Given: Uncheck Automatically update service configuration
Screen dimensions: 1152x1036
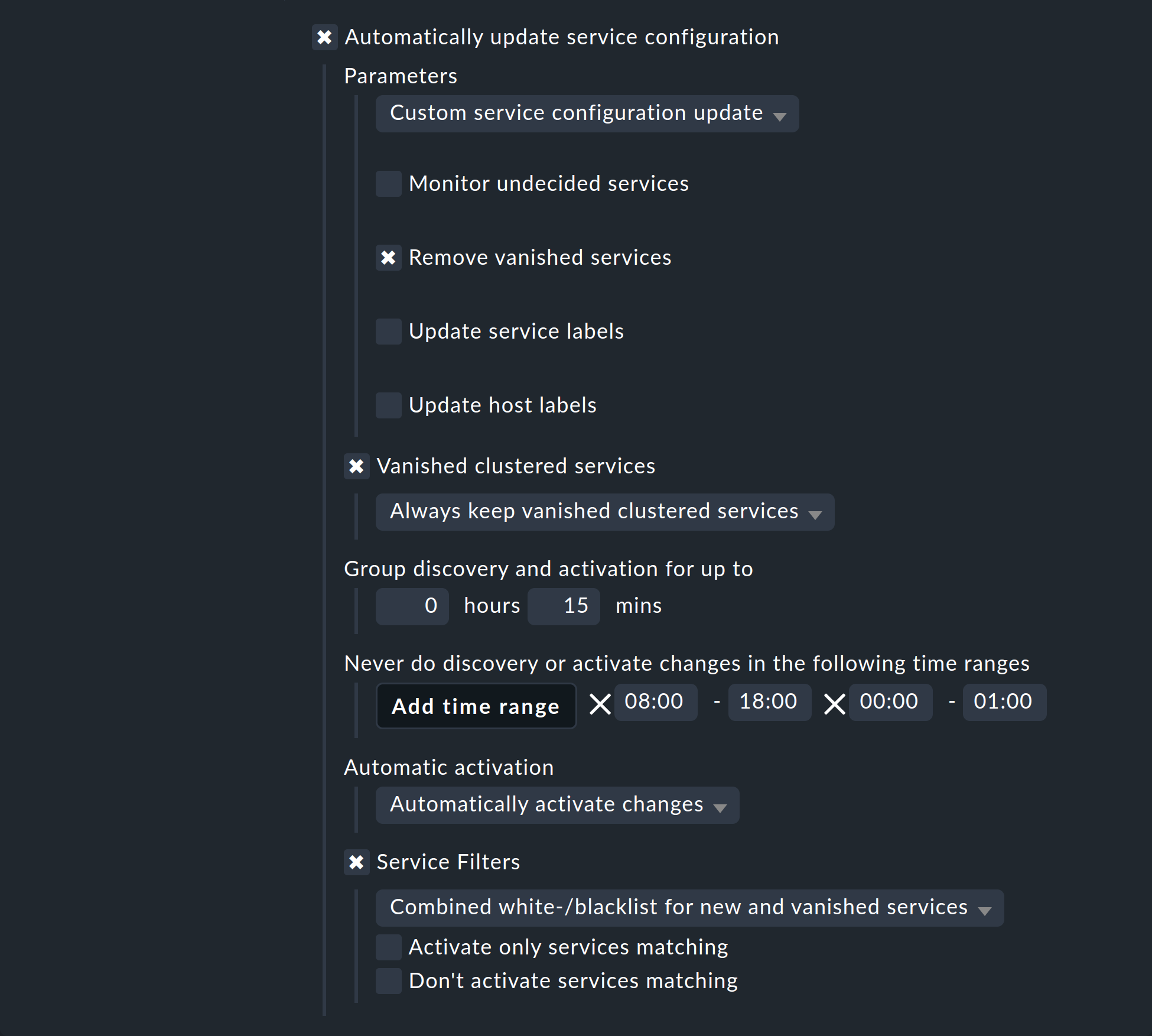Looking at the screenshot, I should [x=325, y=37].
